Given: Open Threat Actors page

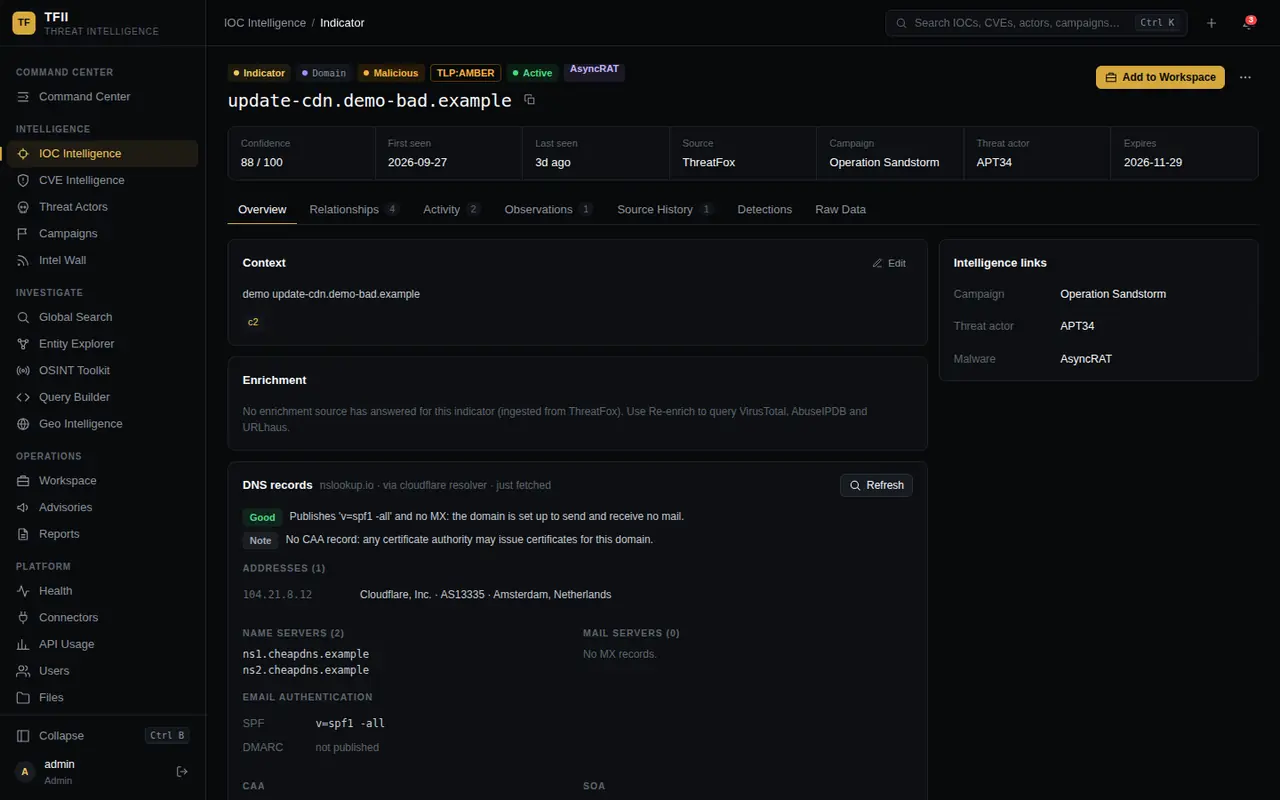Looking at the screenshot, I should [x=103, y=207].
